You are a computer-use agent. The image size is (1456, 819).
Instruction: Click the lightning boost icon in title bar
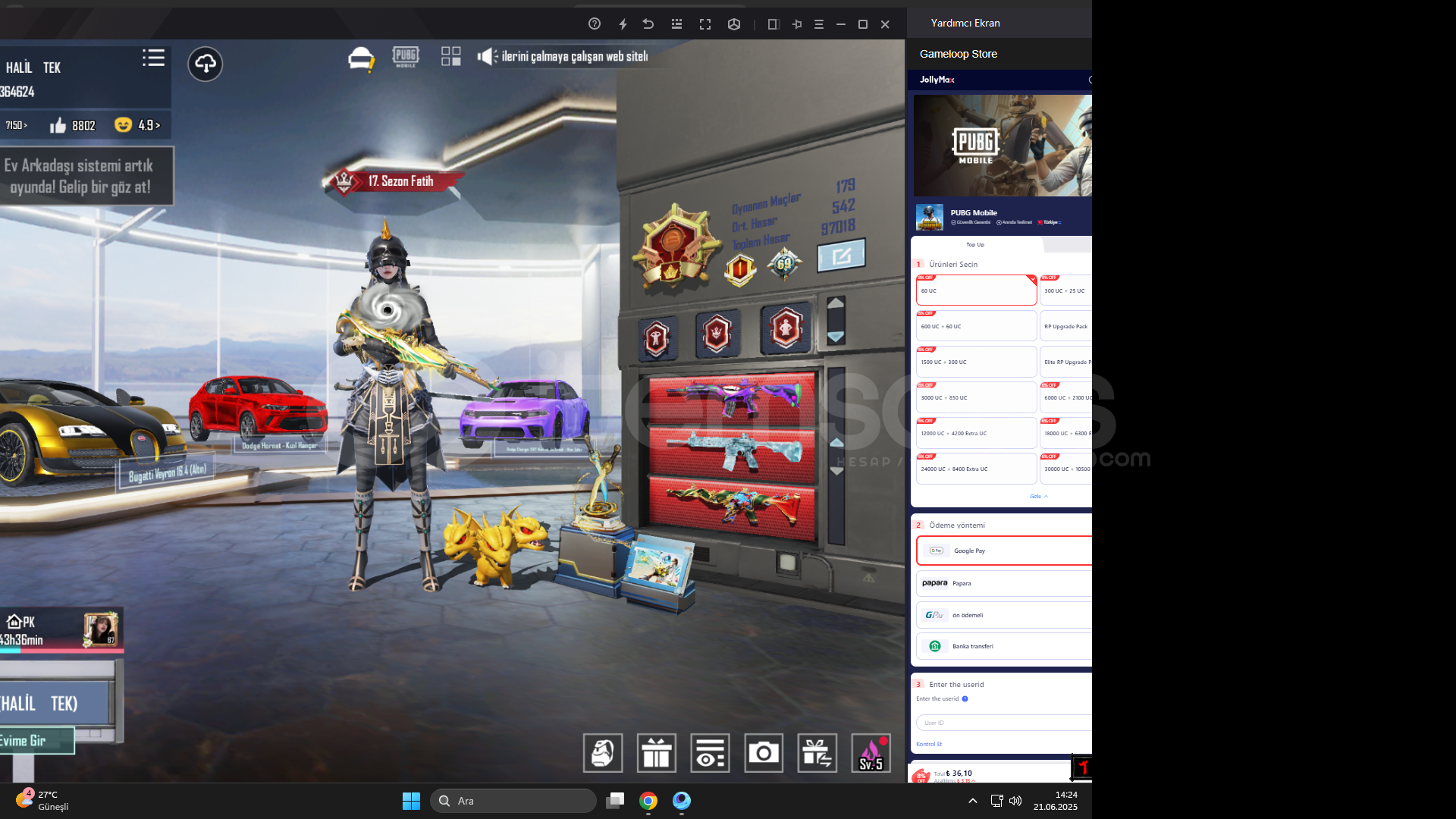click(623, 24)
